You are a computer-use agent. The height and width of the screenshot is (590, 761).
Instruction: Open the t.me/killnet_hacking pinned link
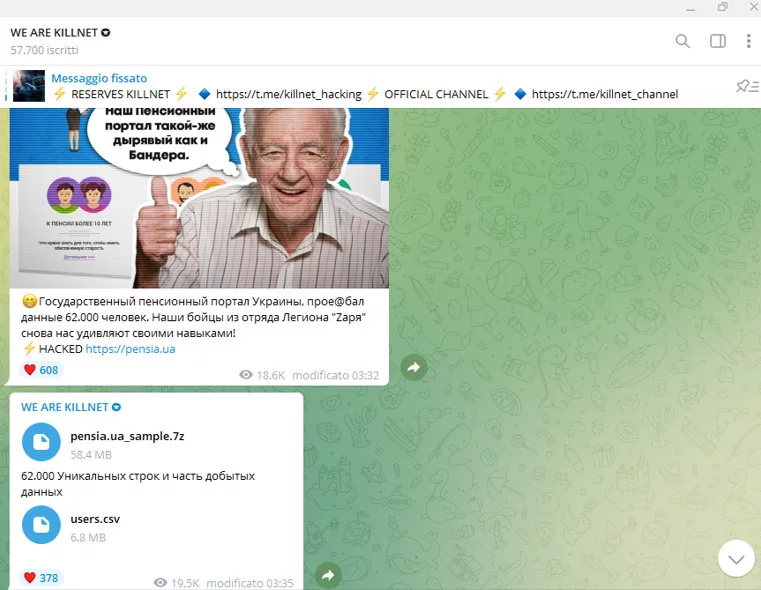(289, 94)
